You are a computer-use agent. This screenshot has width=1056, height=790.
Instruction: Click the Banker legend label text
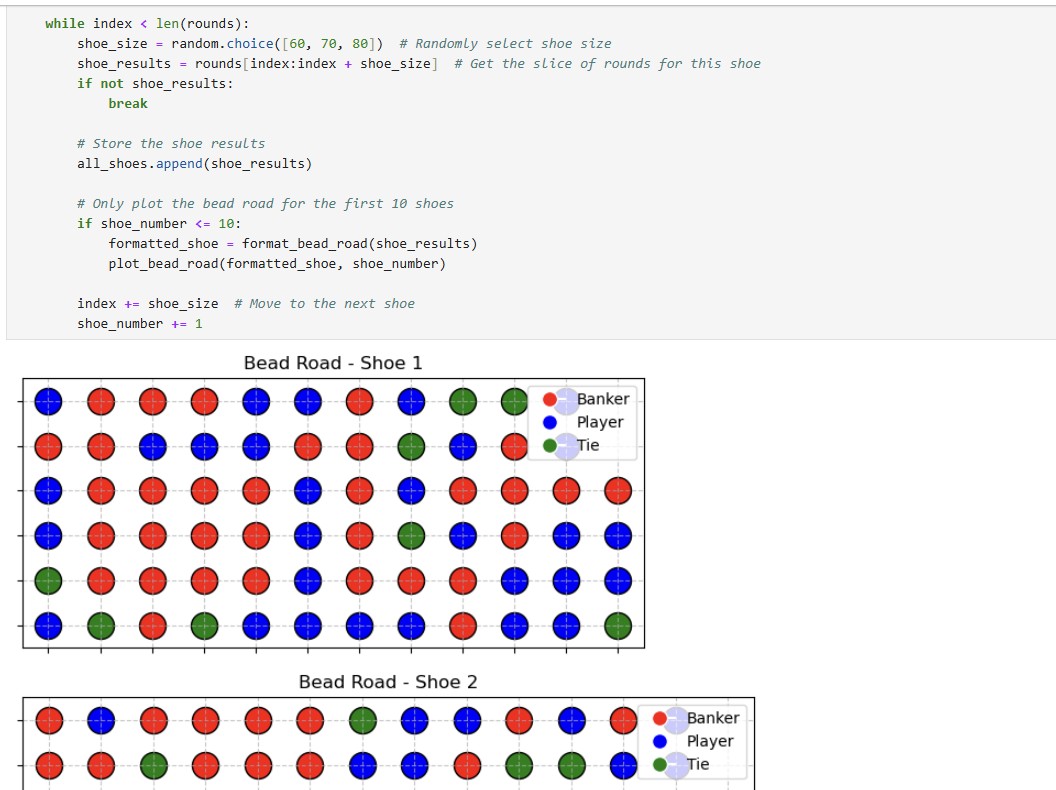[x=602, y=399]
